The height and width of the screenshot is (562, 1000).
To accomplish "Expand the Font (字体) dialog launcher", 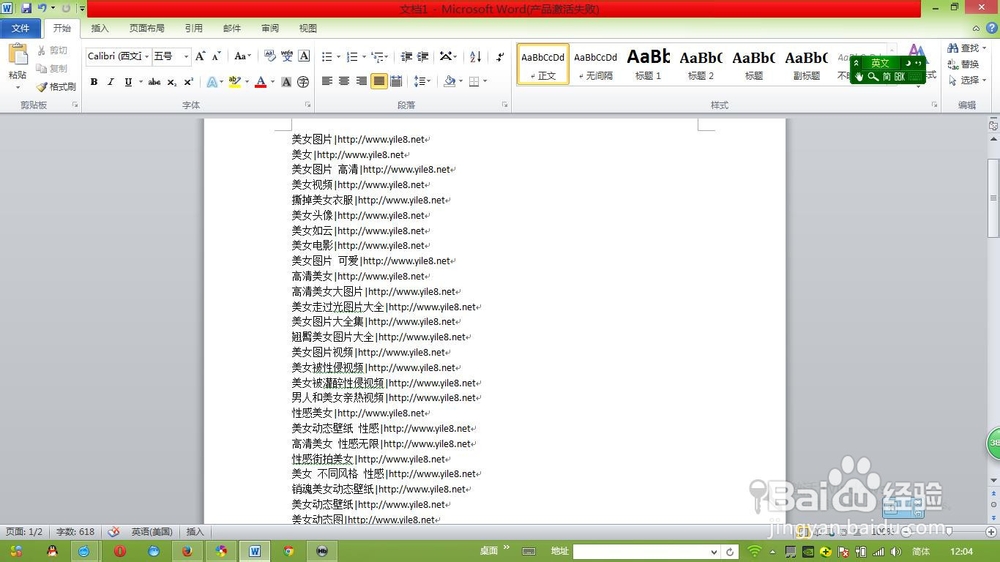I will click(x=307, y=105).
